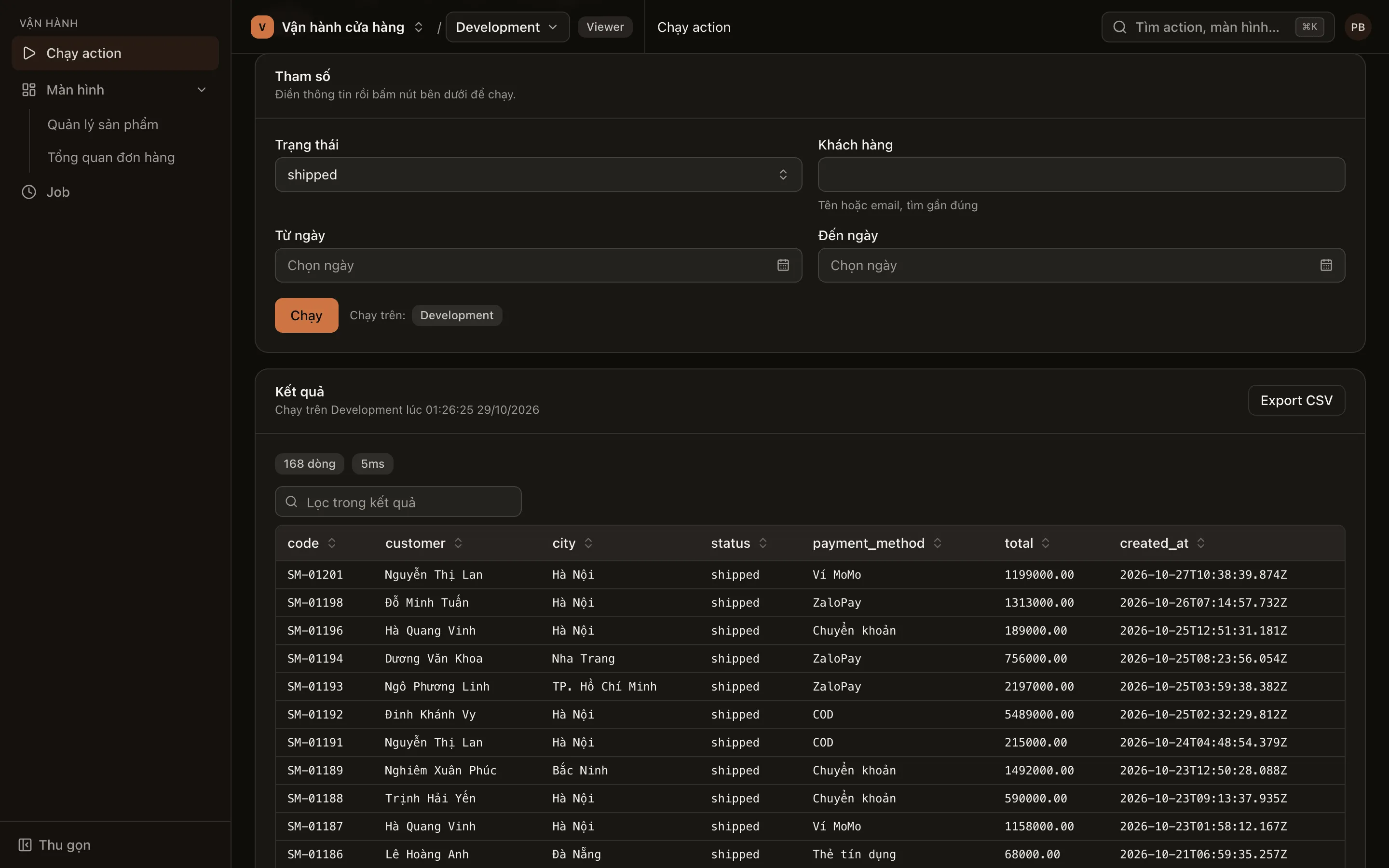Click the Export CSV button

click(x=1296, y=400)
